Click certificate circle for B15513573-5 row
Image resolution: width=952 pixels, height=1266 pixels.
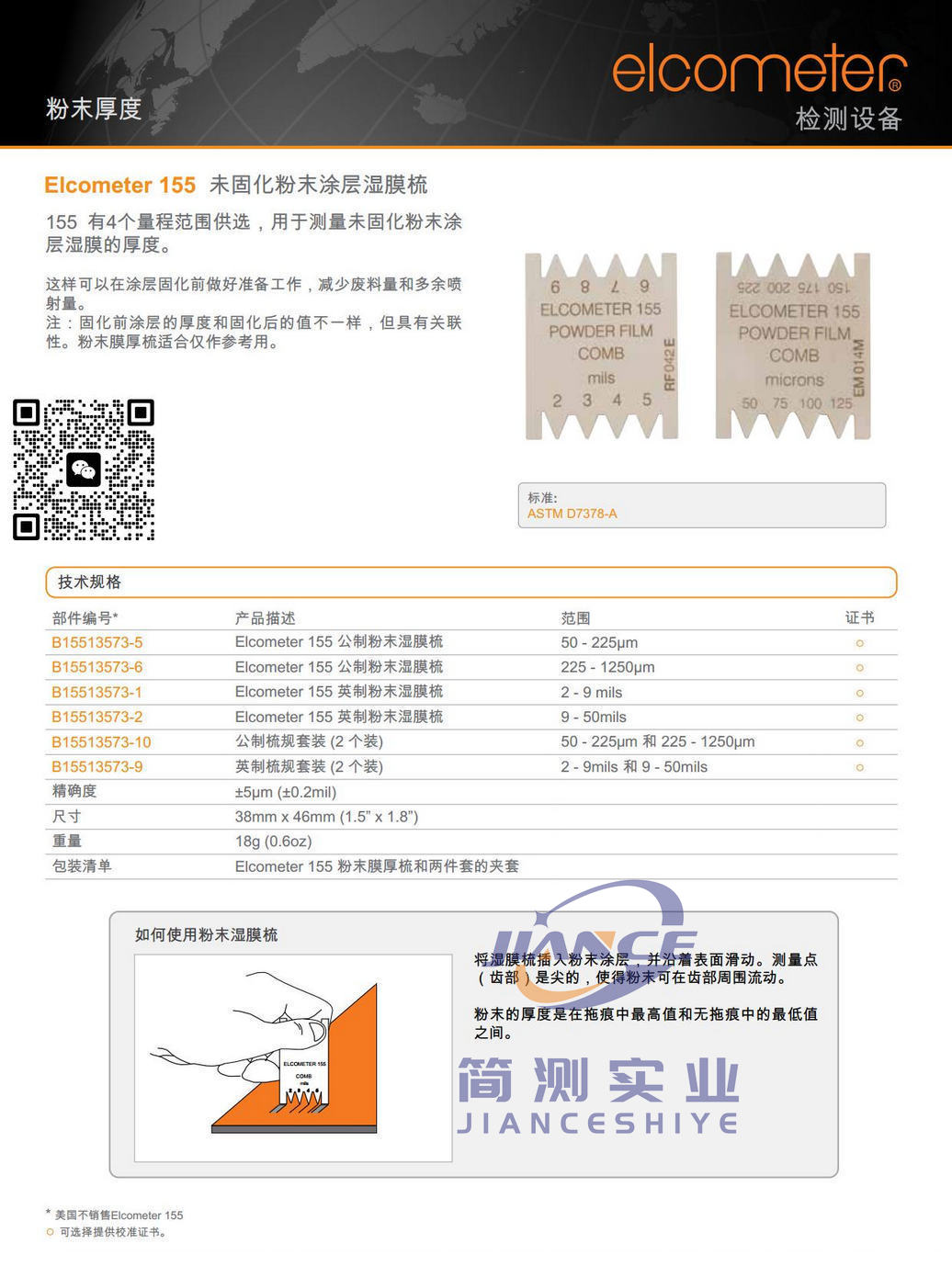(860, 643)
